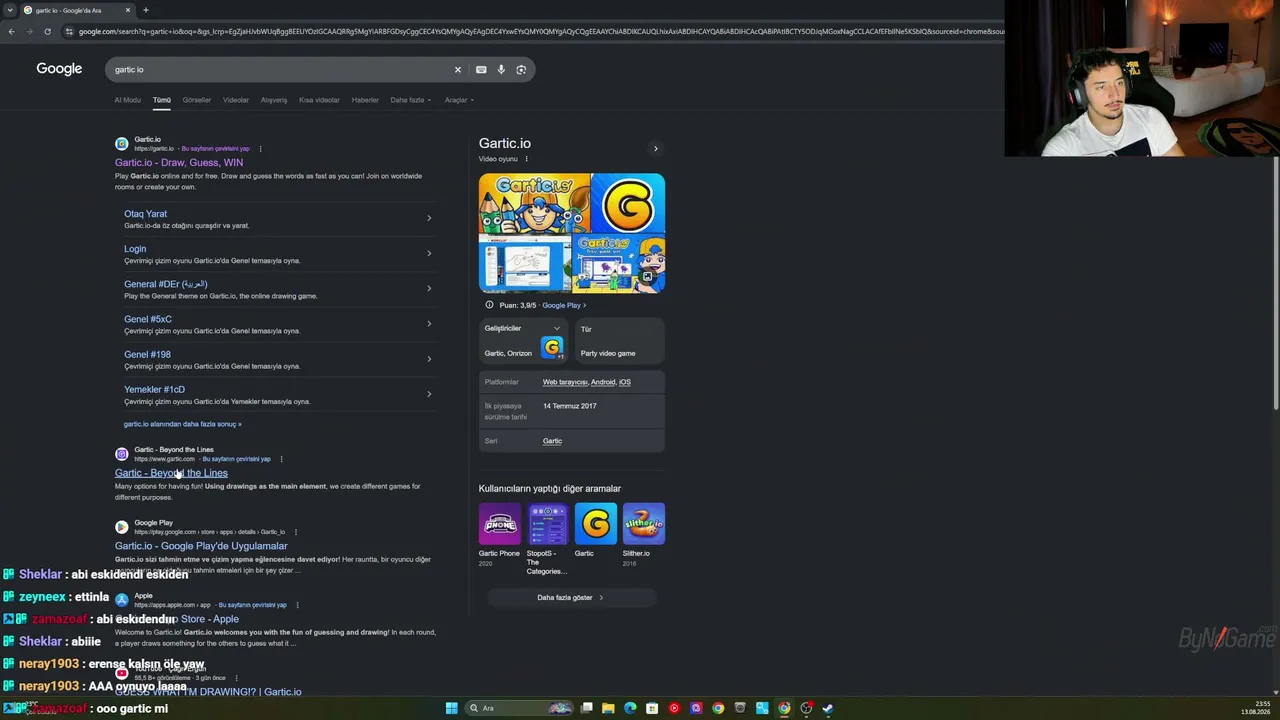Screen dimensions: 1280x720
Task: Open the StopotS related search thumbnail
Action: click(x=547, y=524)
